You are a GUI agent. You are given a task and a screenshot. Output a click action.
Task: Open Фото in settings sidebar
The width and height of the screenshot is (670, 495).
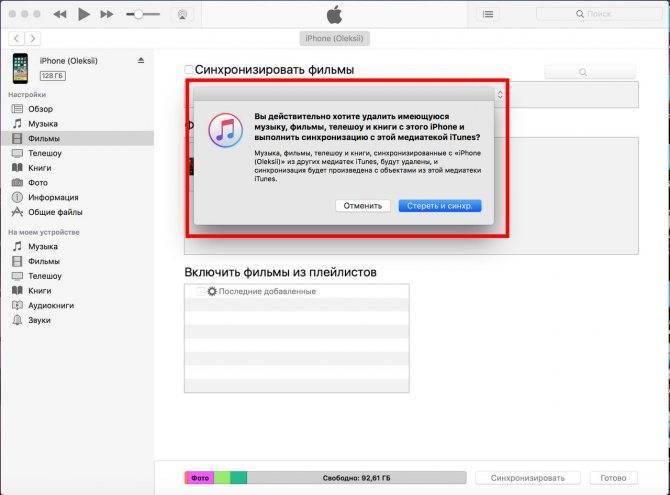tap(38, 183)
